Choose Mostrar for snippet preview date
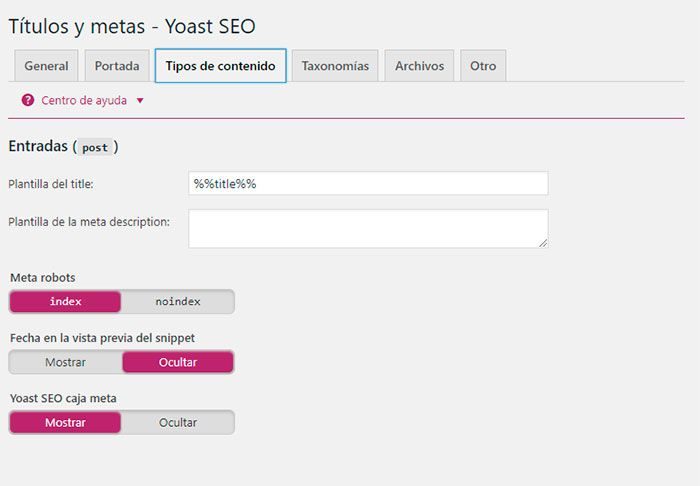This screenshot has height=486, width=700. pyautogui.click(x=65, y=362)
